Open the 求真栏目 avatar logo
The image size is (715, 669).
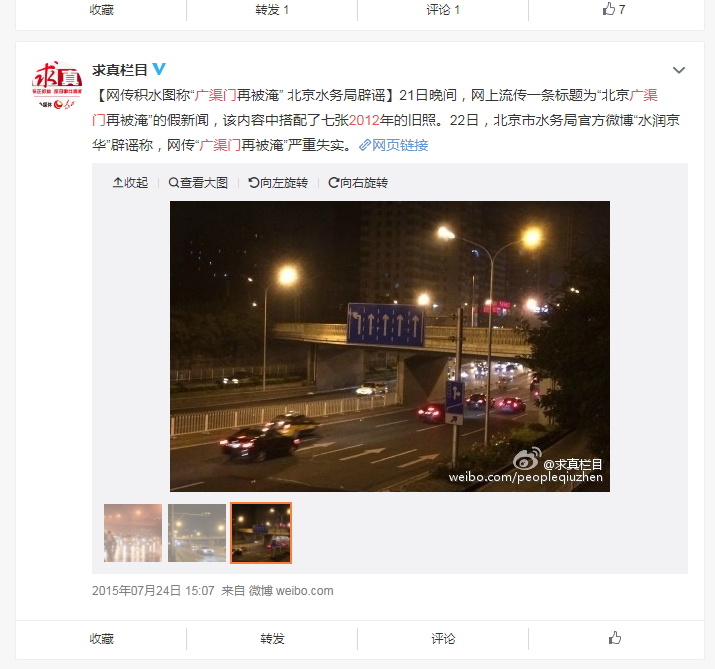pyautogui.click(x=57, y=85)
